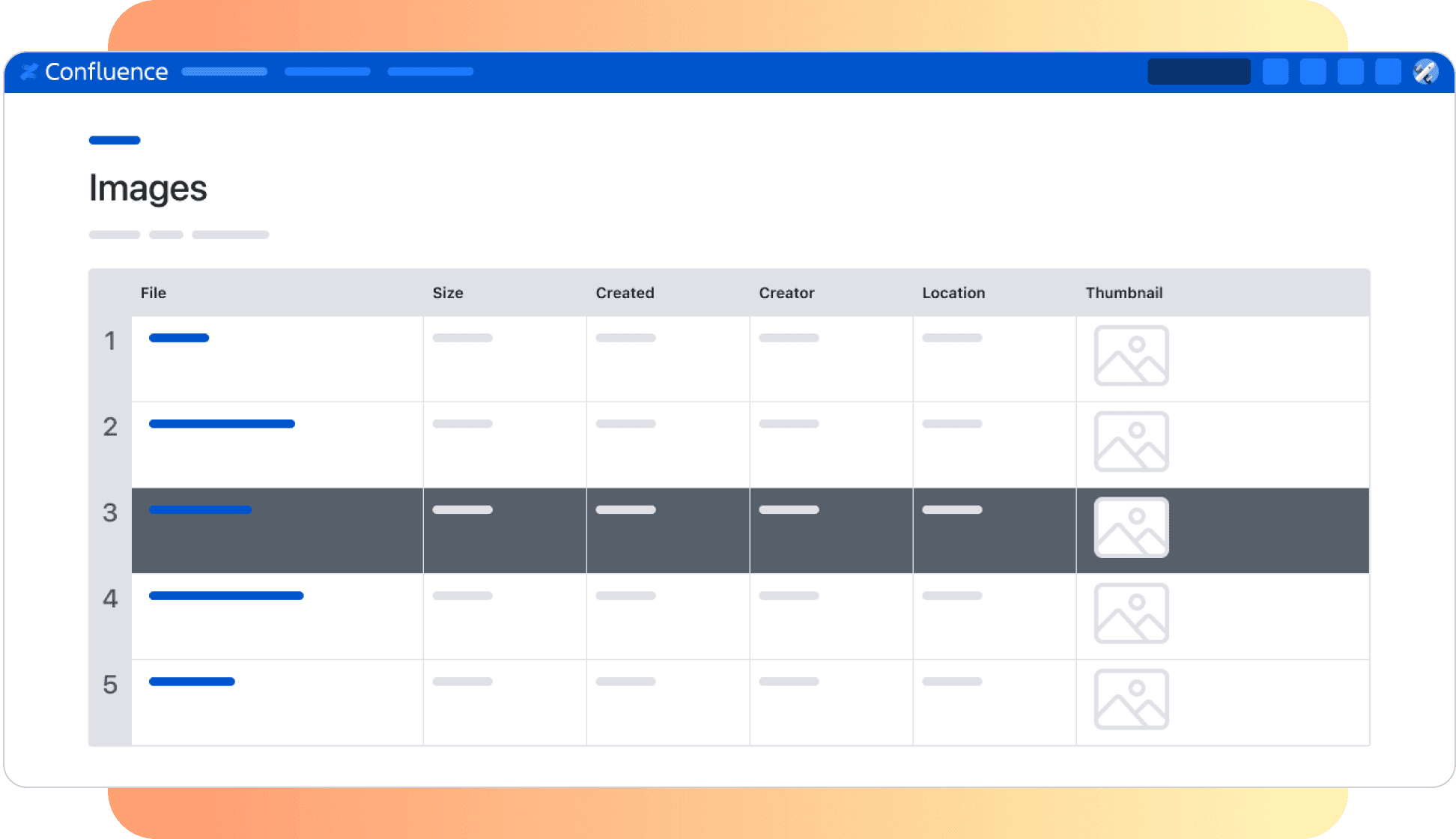Open the file link in row 4
This screenshot has width=1456, height=839.
[225, 596]
